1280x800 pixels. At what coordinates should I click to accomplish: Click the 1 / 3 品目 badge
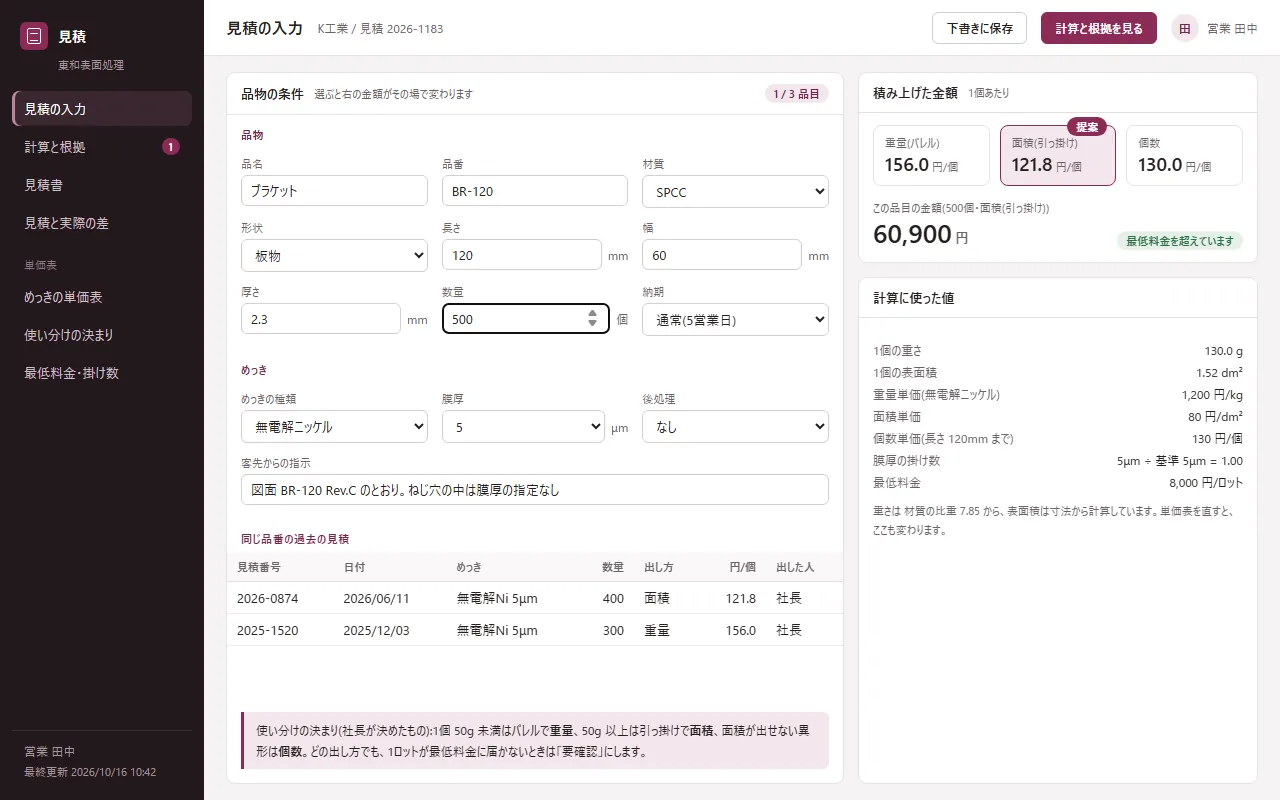coord(797,94)
